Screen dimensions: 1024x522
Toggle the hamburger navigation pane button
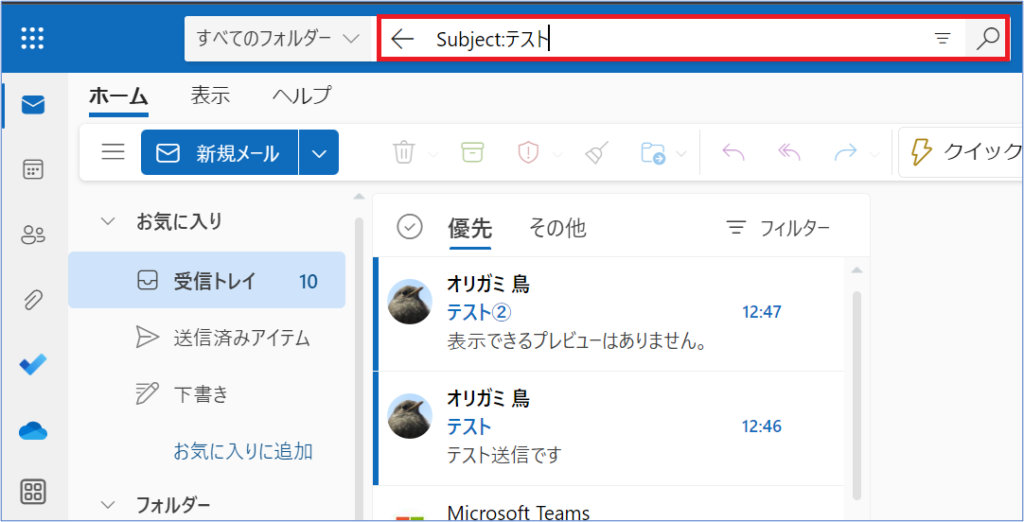pyautogui.click(x=113, y=152)
